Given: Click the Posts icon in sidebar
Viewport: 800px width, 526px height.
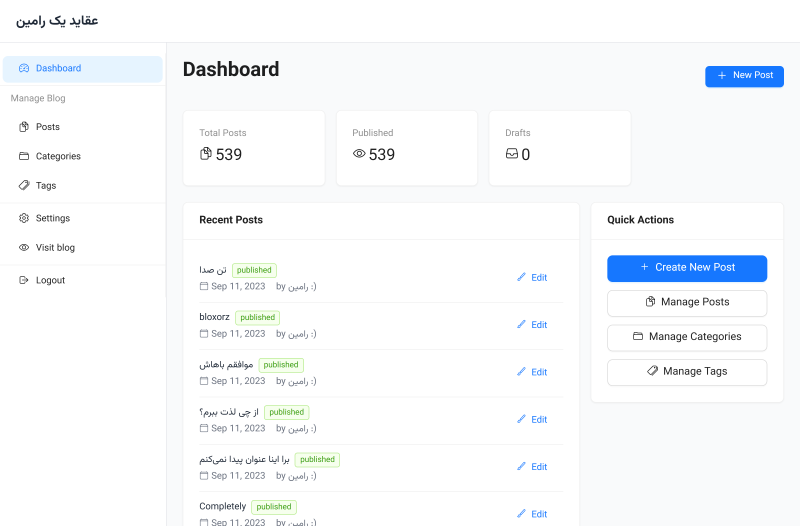Looking at the screenshot, I should [x=24, y=127].
